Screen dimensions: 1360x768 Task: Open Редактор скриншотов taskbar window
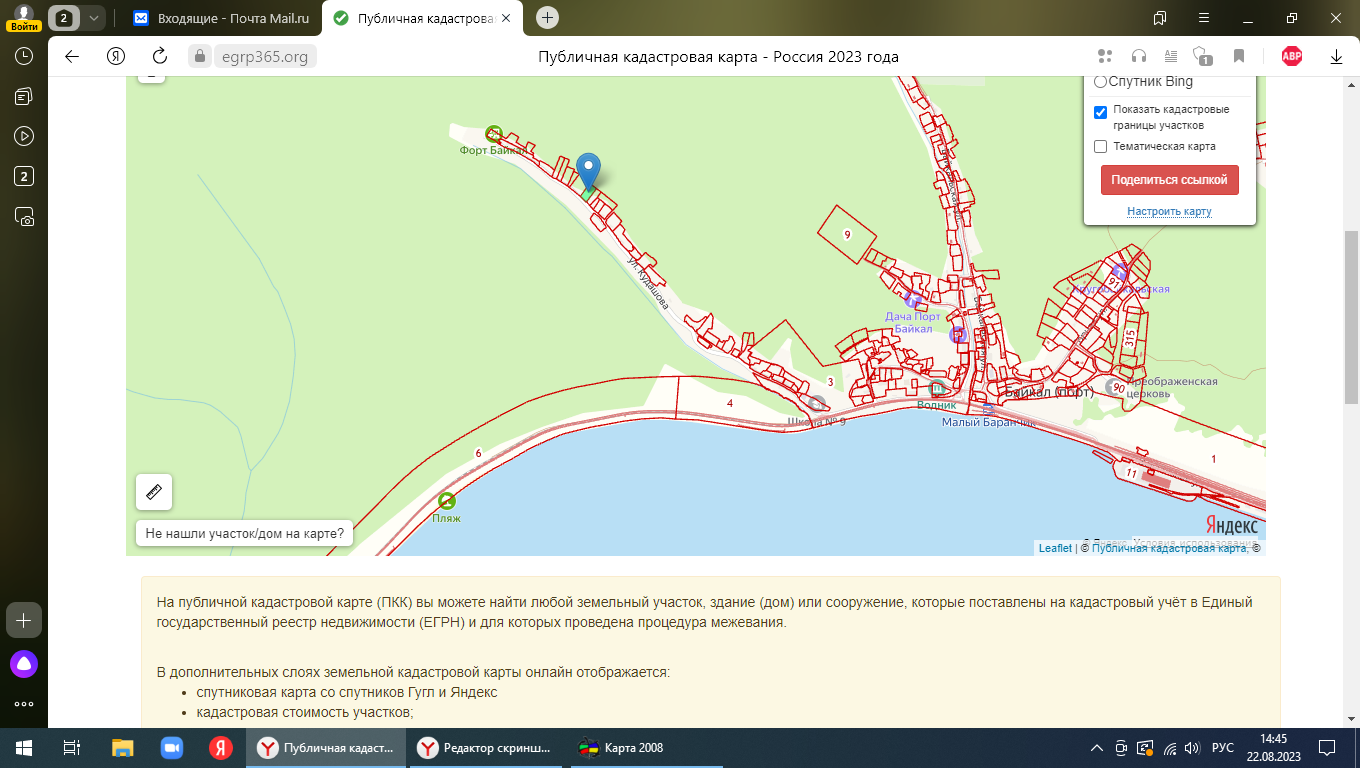coord(485,748)
